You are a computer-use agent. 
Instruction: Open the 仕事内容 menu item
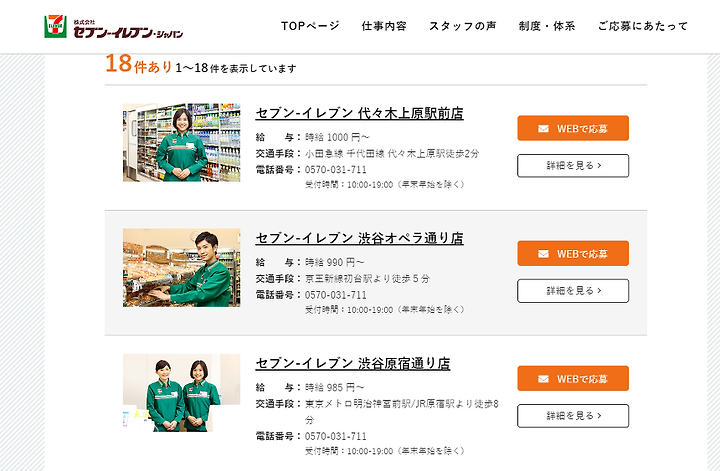pos(384,26)
